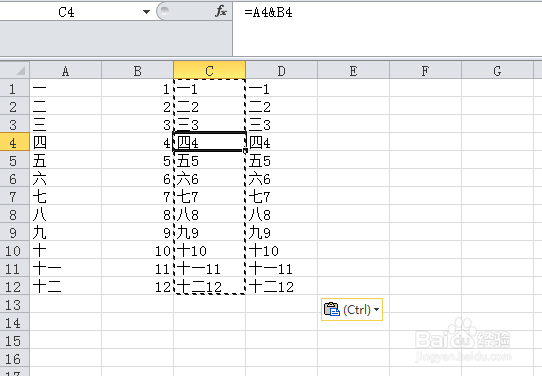The image size is (542, 376).
Task: Select row 13 header
Action: (x=15, y=304)
